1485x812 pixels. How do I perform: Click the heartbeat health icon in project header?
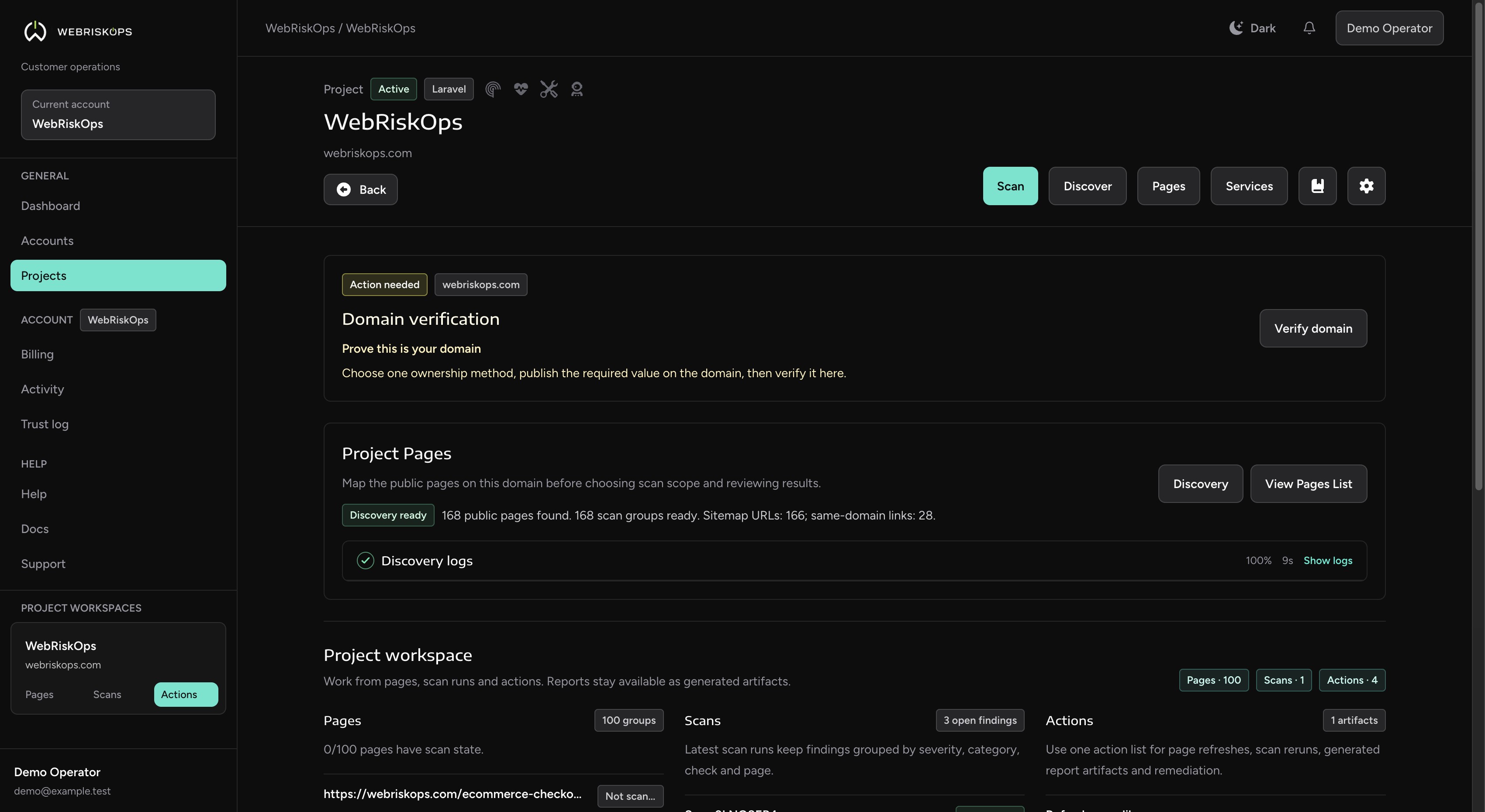point(521,89)
